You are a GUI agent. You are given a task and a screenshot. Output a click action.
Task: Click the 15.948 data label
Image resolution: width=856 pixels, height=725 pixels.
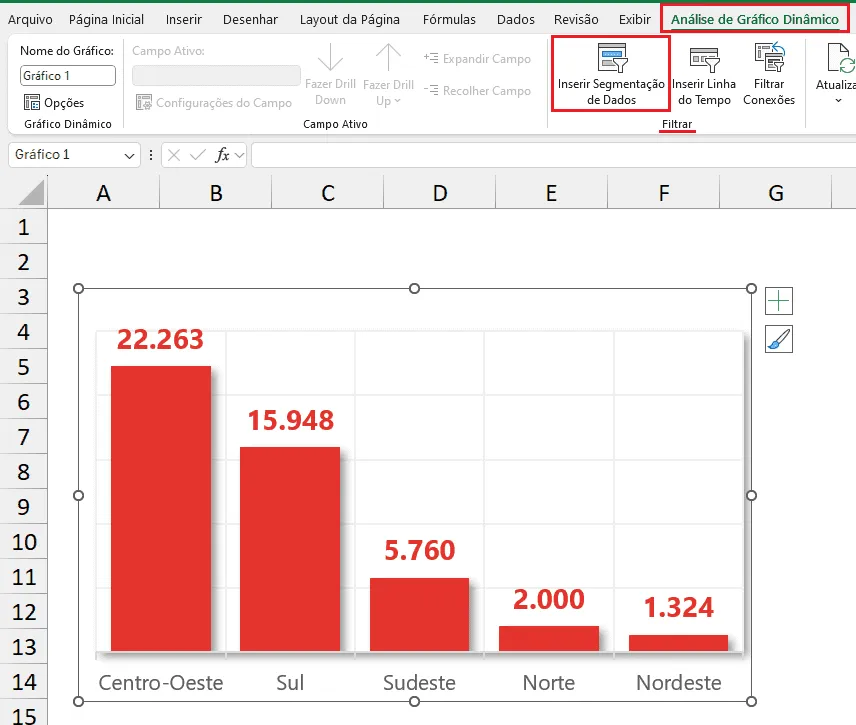[290, 420]
